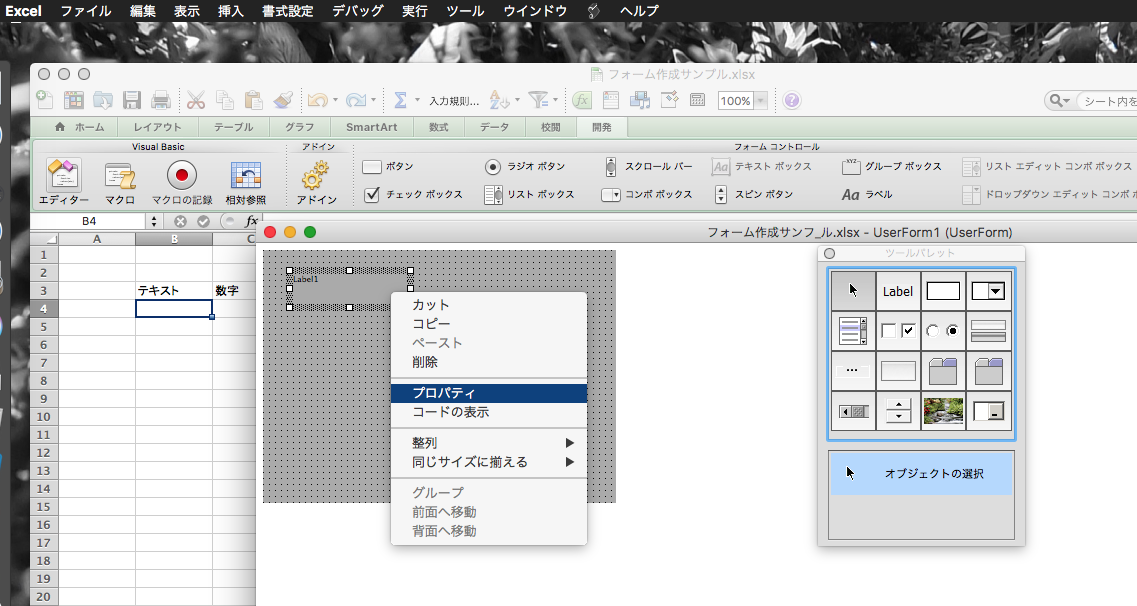Select the Label tool in tool palette
Image resolution: width=1137 pixels, height=606 pixels.
898,291
